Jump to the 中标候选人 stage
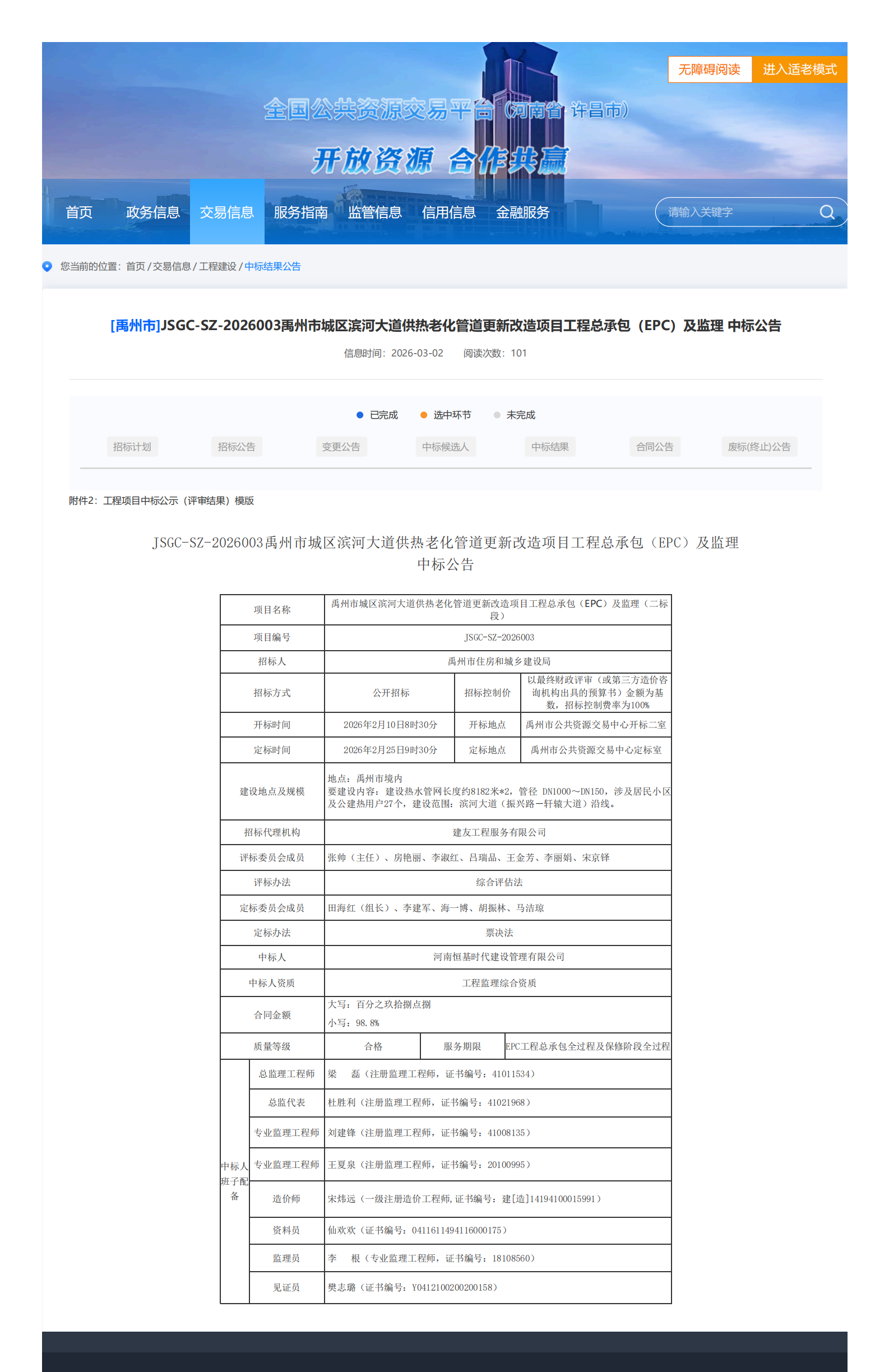This screenshot has height=1372, width=889. click(x=445, y=447)
